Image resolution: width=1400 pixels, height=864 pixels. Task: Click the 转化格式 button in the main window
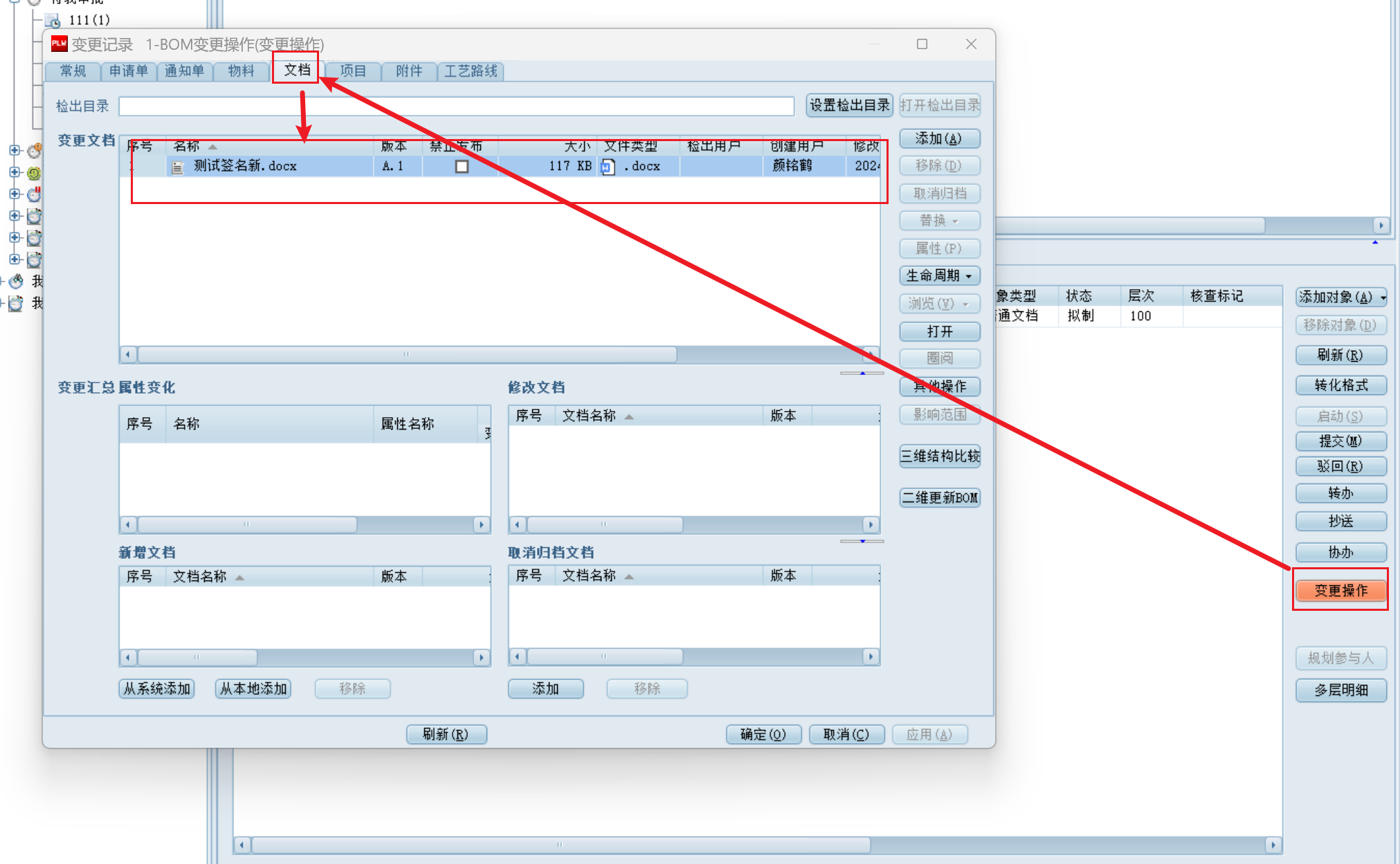click(x=1341, y=386)
